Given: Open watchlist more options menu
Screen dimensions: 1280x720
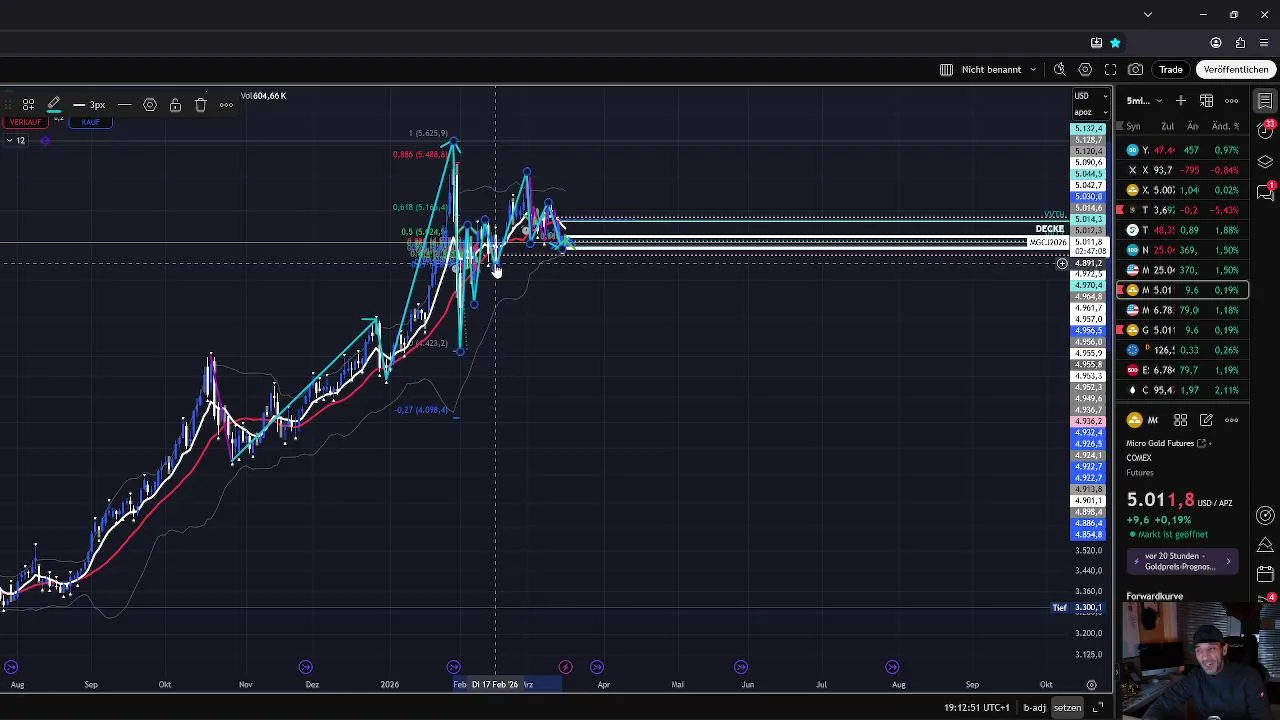Looking at the screenshot, I should click(x=1232, y=101).
